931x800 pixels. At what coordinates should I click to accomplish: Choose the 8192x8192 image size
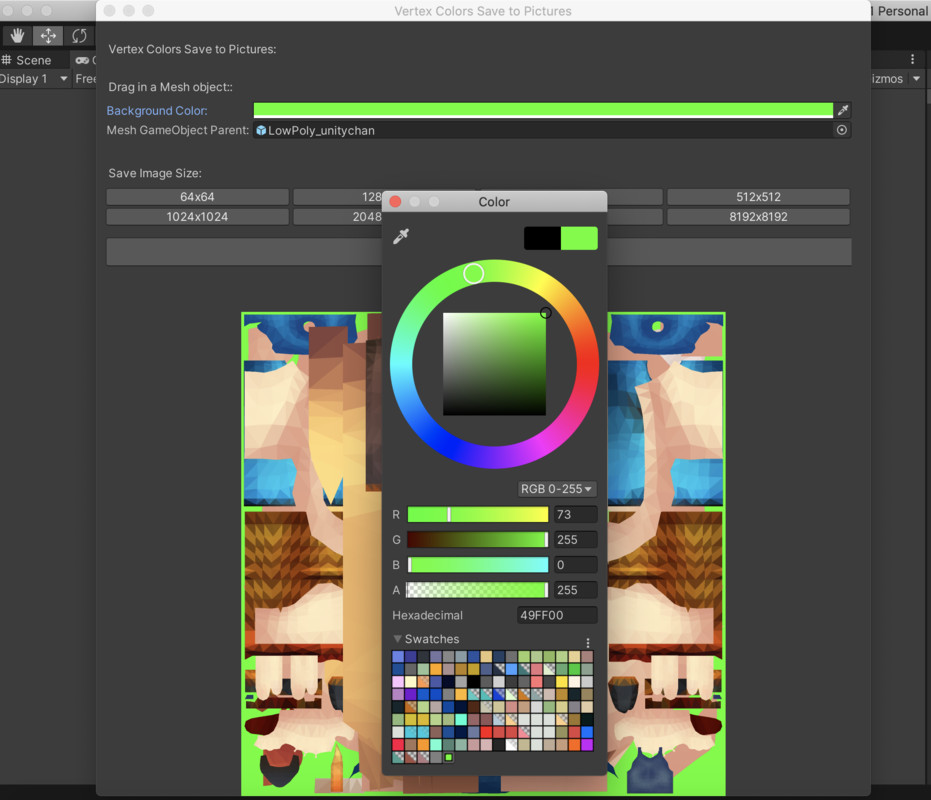tap(758, 216)
